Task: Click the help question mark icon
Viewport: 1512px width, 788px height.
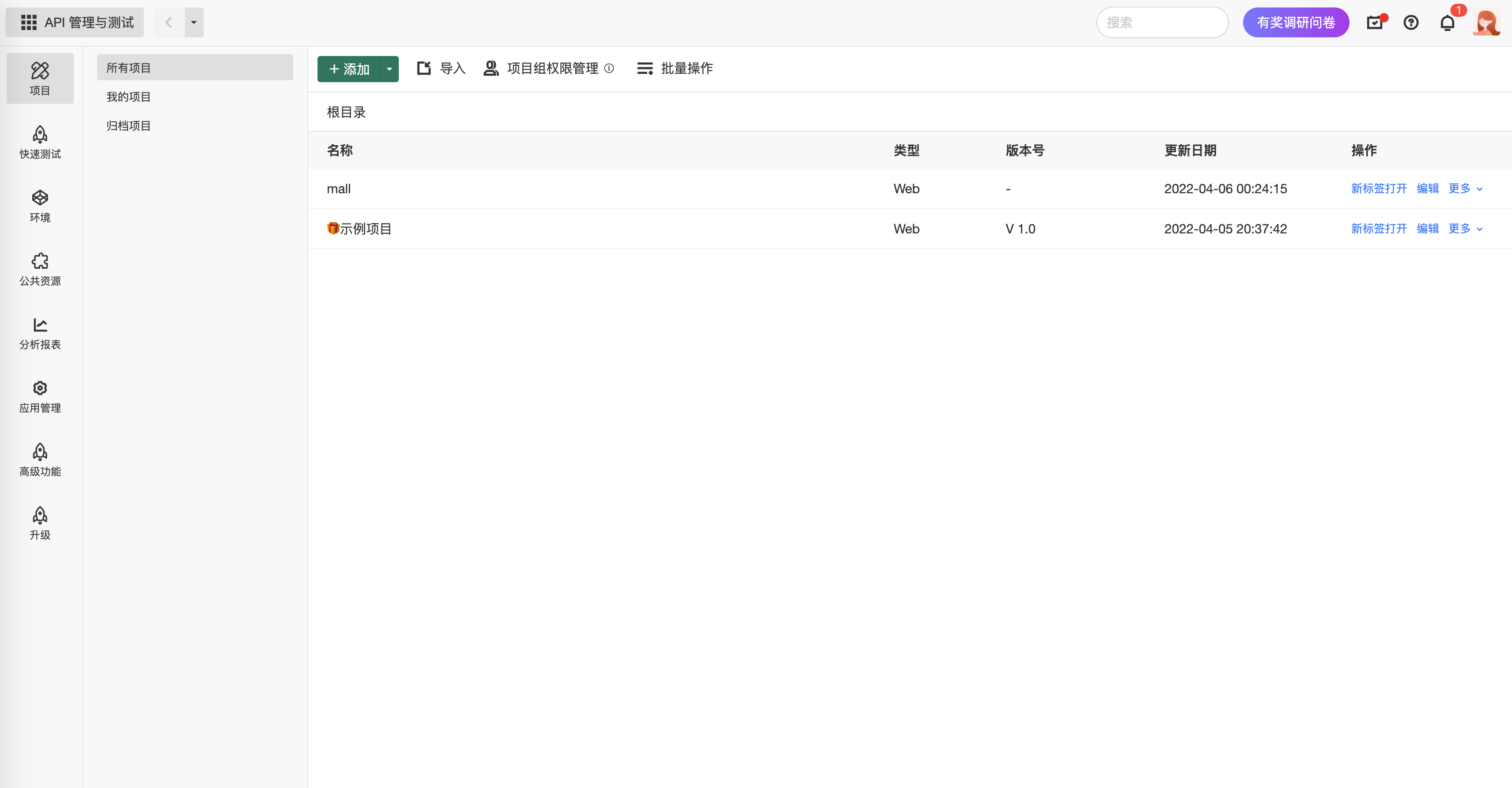Action: point(1411,23)
